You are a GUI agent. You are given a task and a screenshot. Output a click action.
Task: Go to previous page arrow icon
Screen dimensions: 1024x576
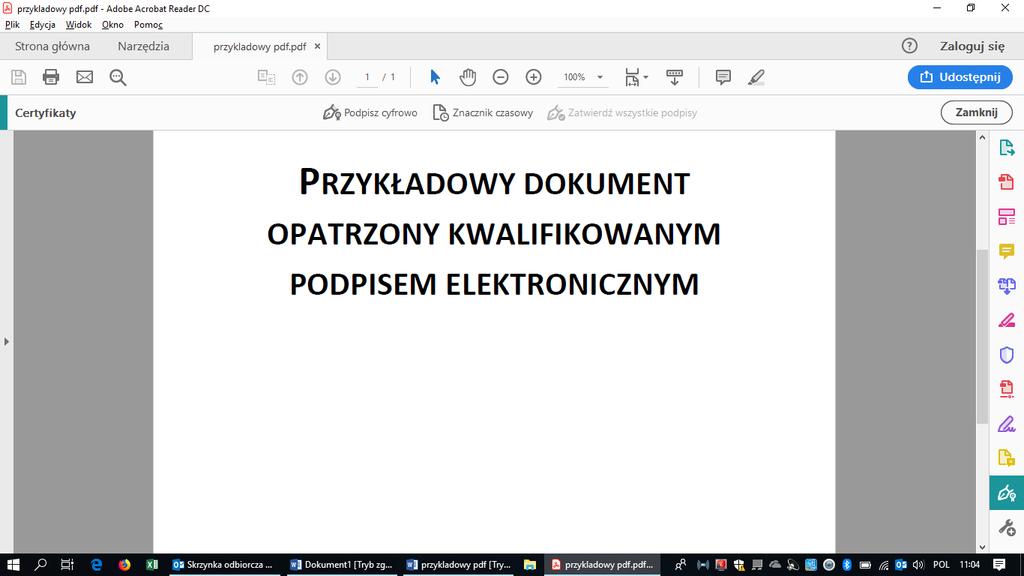click(x=300, y=77)
